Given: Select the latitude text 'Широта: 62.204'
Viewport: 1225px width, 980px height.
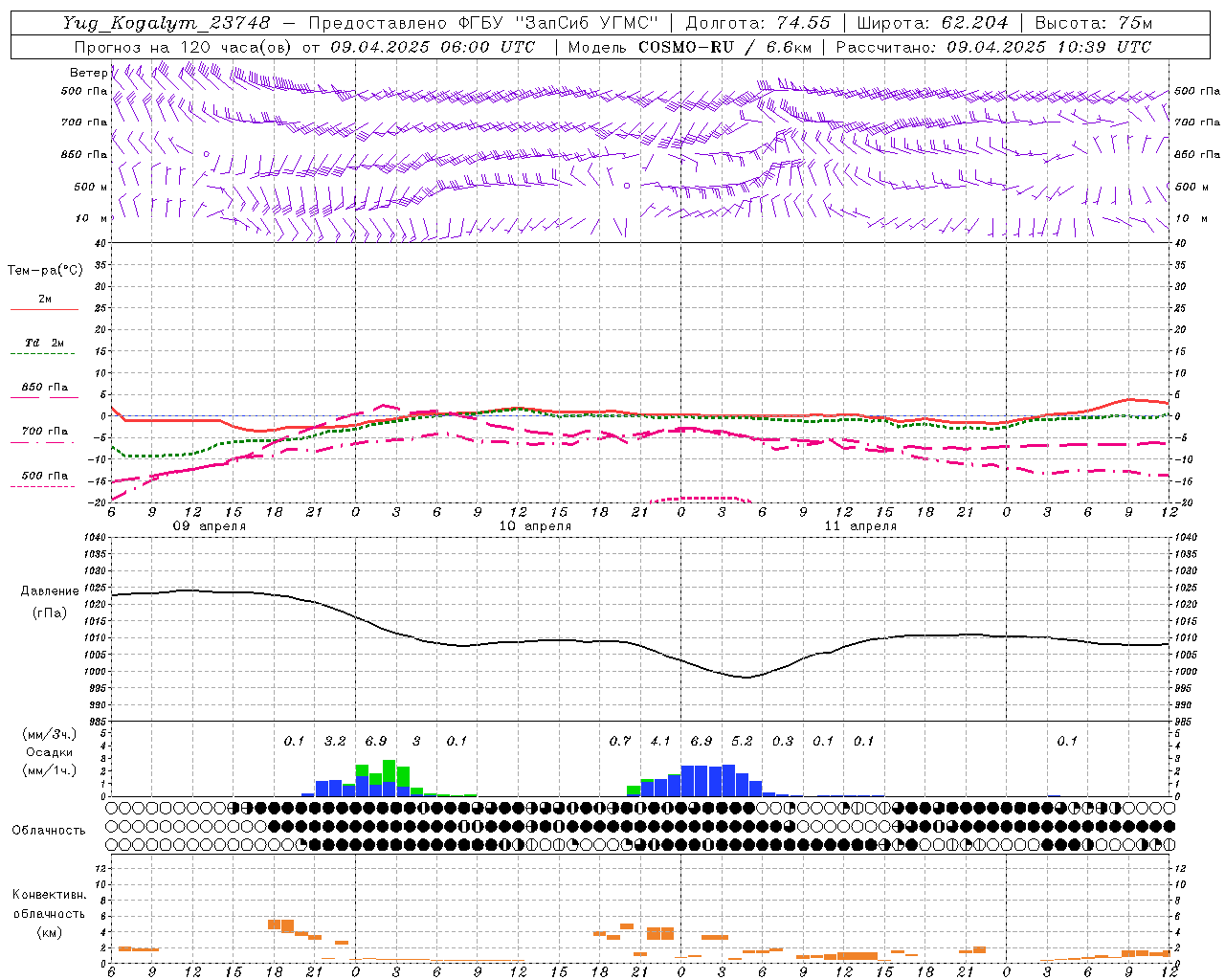Looking at the screenshot, I should (932, 23).
